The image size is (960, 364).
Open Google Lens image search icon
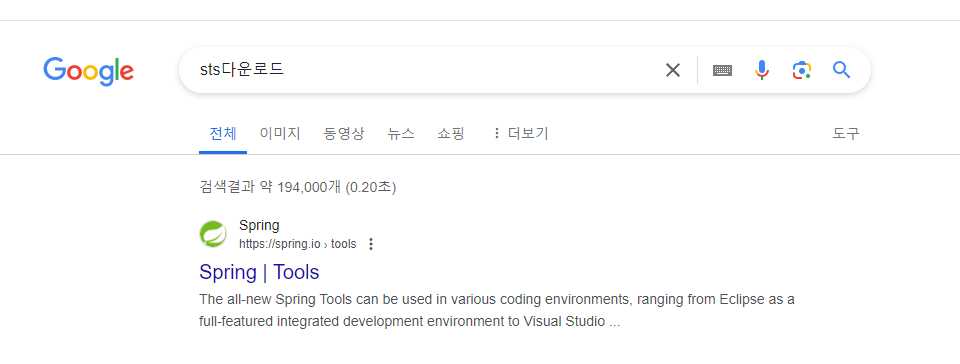click(x=801, y=70)
